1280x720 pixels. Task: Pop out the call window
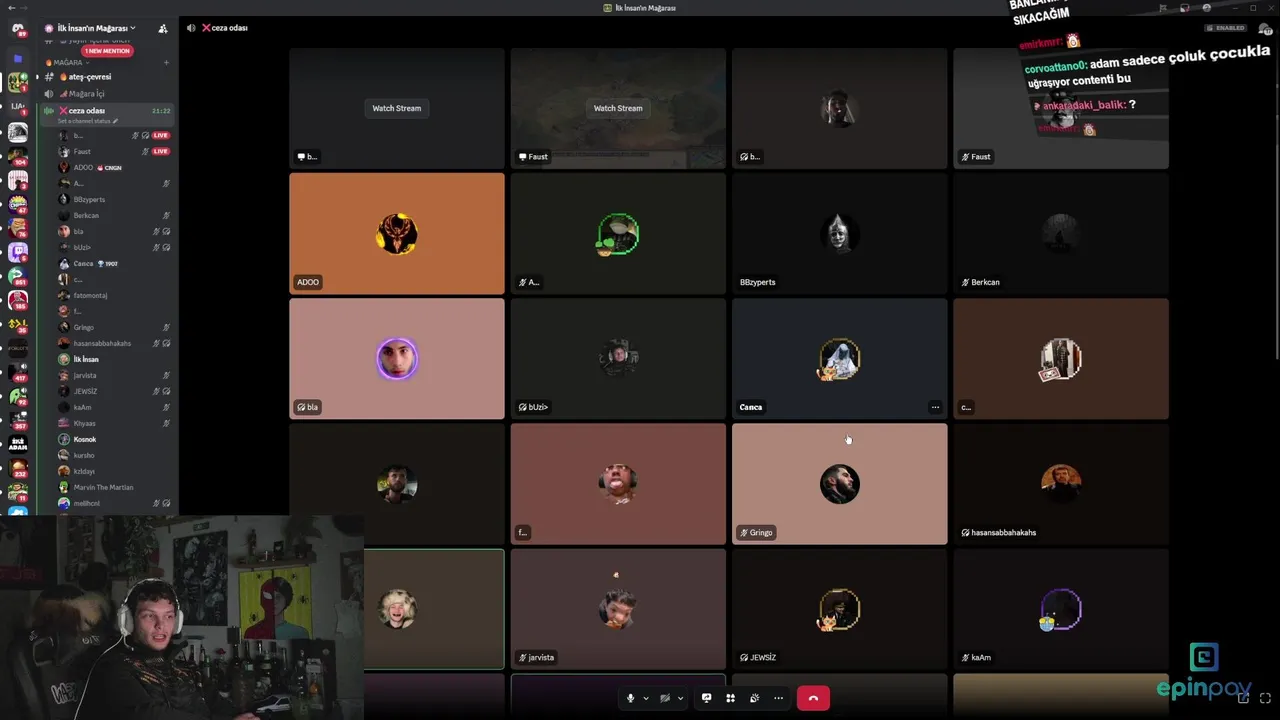pyautogui.click(x=1243, y=698)
